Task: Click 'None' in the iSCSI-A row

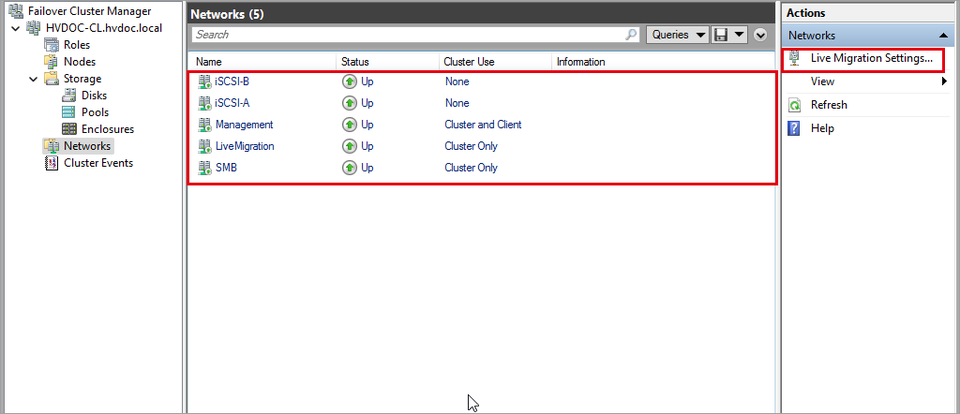Action: tap(457, 103)
